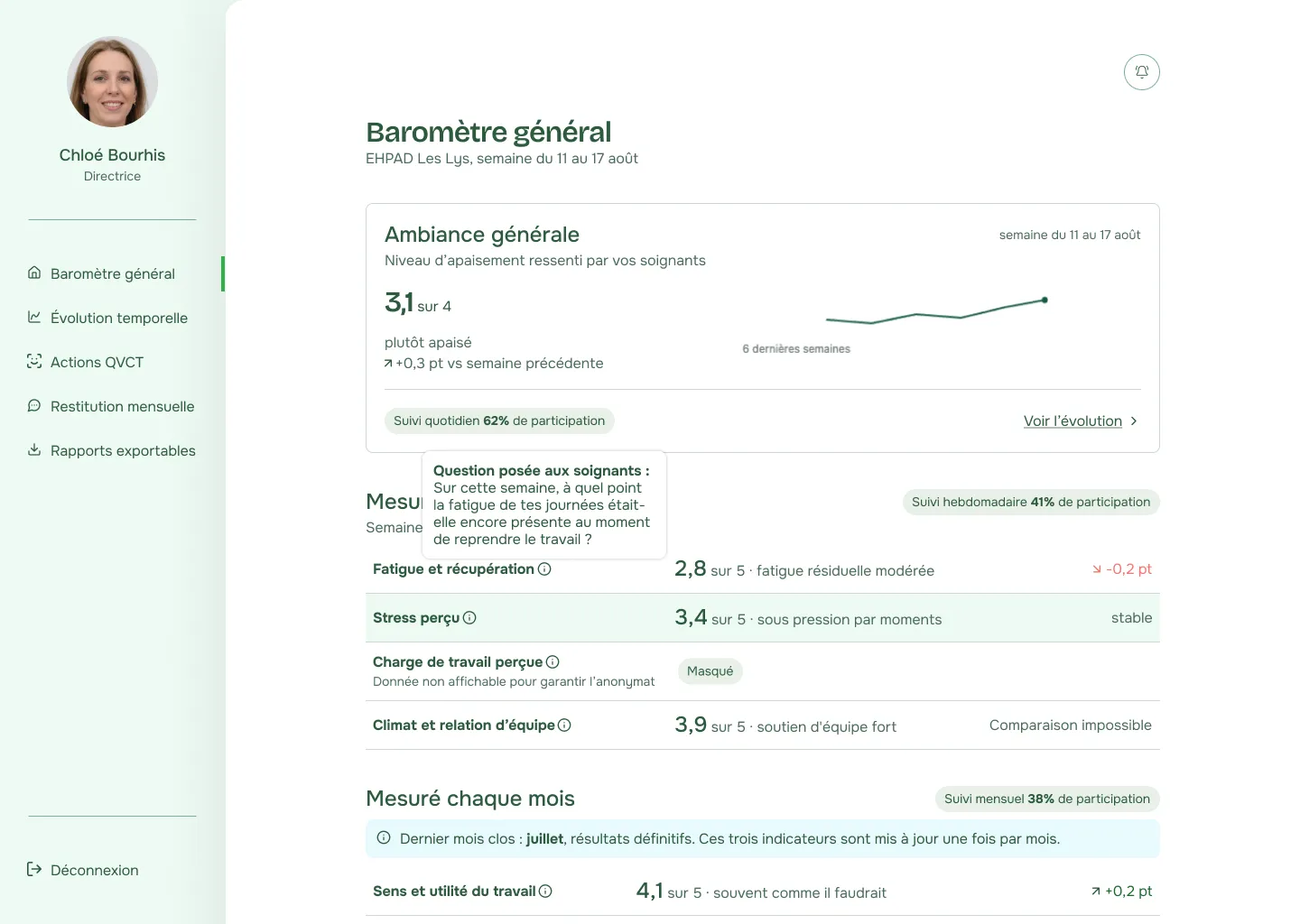The width and height of the screenshot is (1300, 924).
Task: Open the Baromètre général menu item
Action: click(112, 273)
